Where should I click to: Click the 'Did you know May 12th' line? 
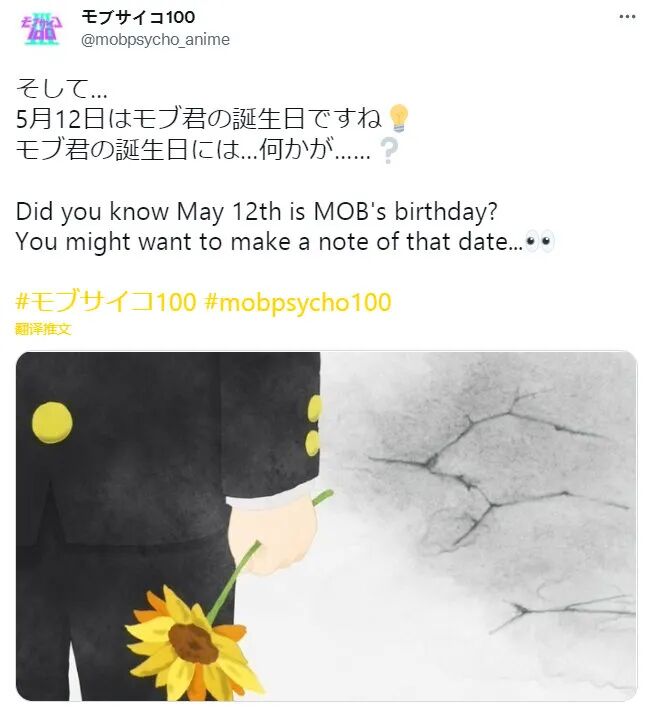coord(257,212)
